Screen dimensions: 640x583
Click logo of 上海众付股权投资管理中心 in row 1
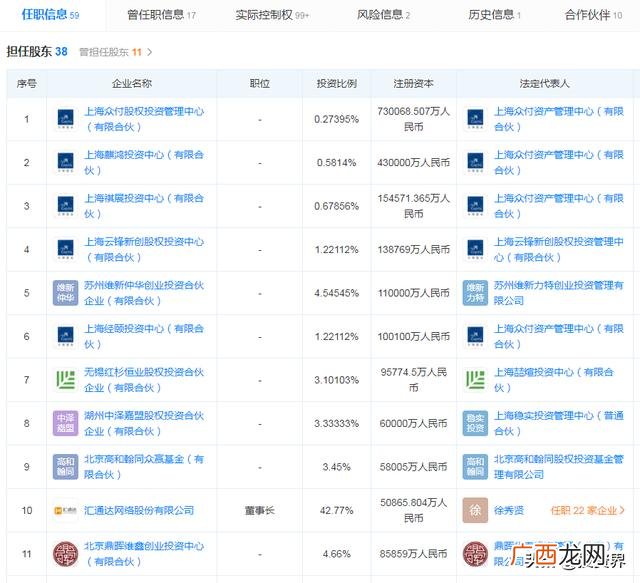click(x=65, y=119)
